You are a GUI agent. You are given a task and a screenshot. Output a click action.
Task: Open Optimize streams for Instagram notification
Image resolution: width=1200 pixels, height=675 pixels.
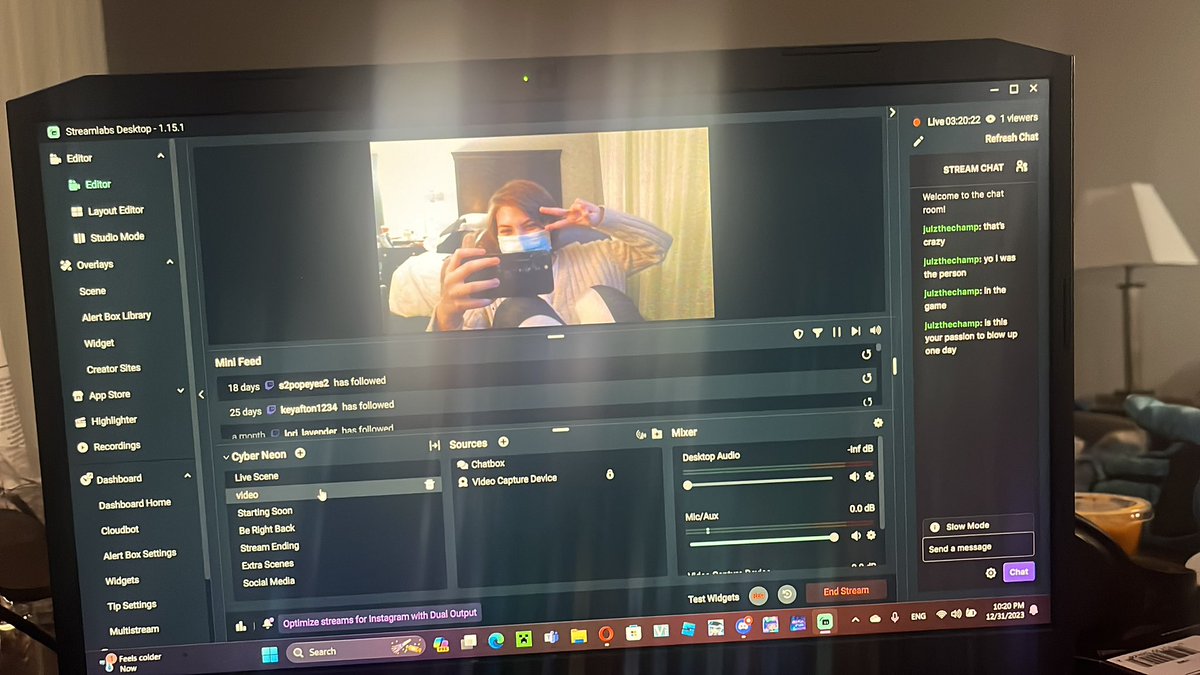pos(380,619)
